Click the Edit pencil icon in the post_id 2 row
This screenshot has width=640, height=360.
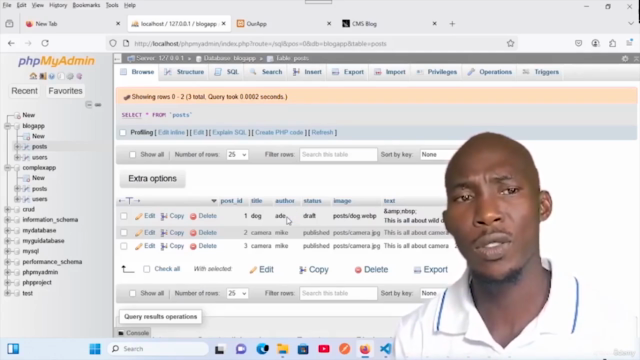pyautogui.click(x=139, y=233)
